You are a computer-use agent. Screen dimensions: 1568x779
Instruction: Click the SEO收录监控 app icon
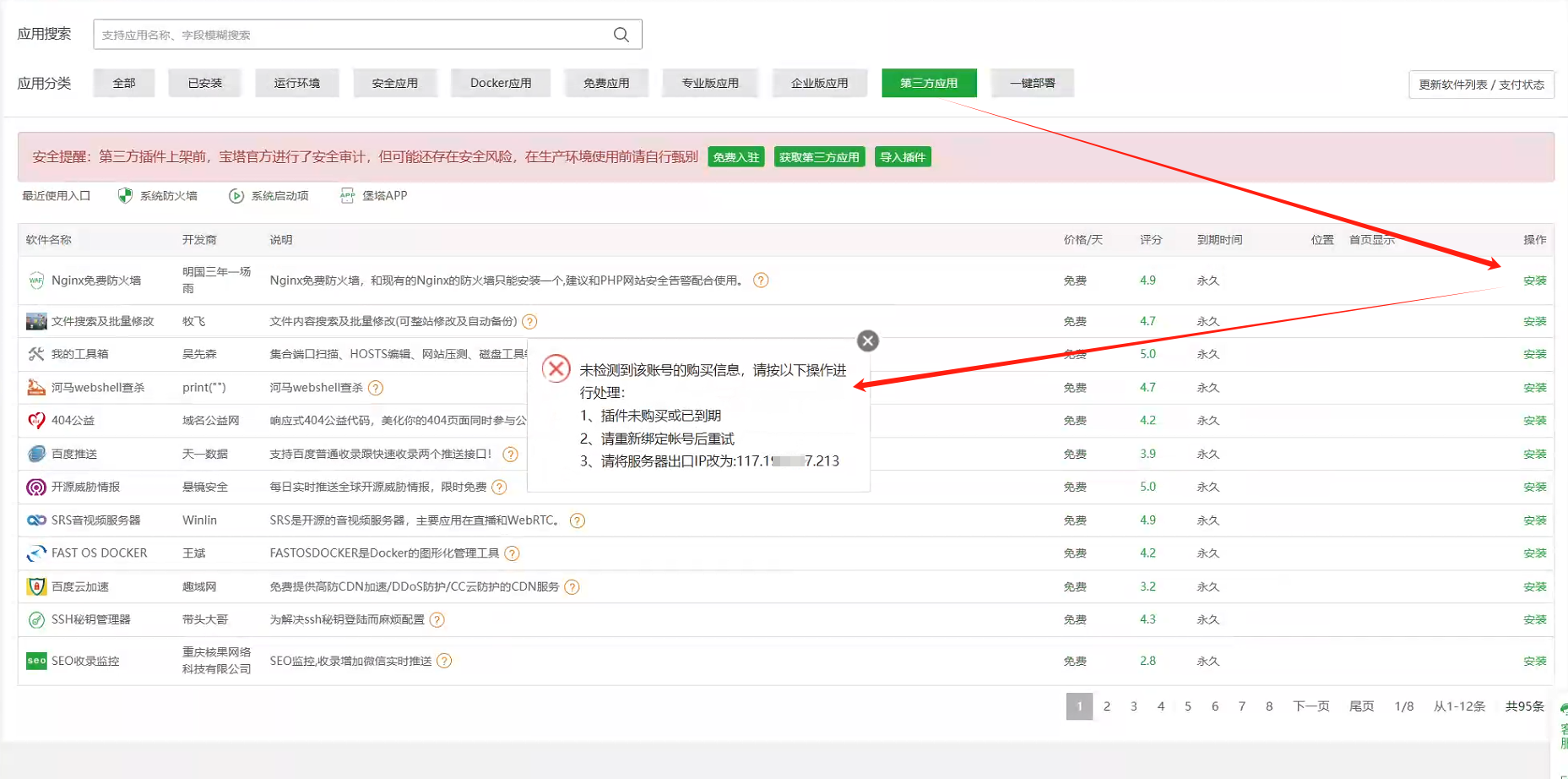[x=36, y=661]
